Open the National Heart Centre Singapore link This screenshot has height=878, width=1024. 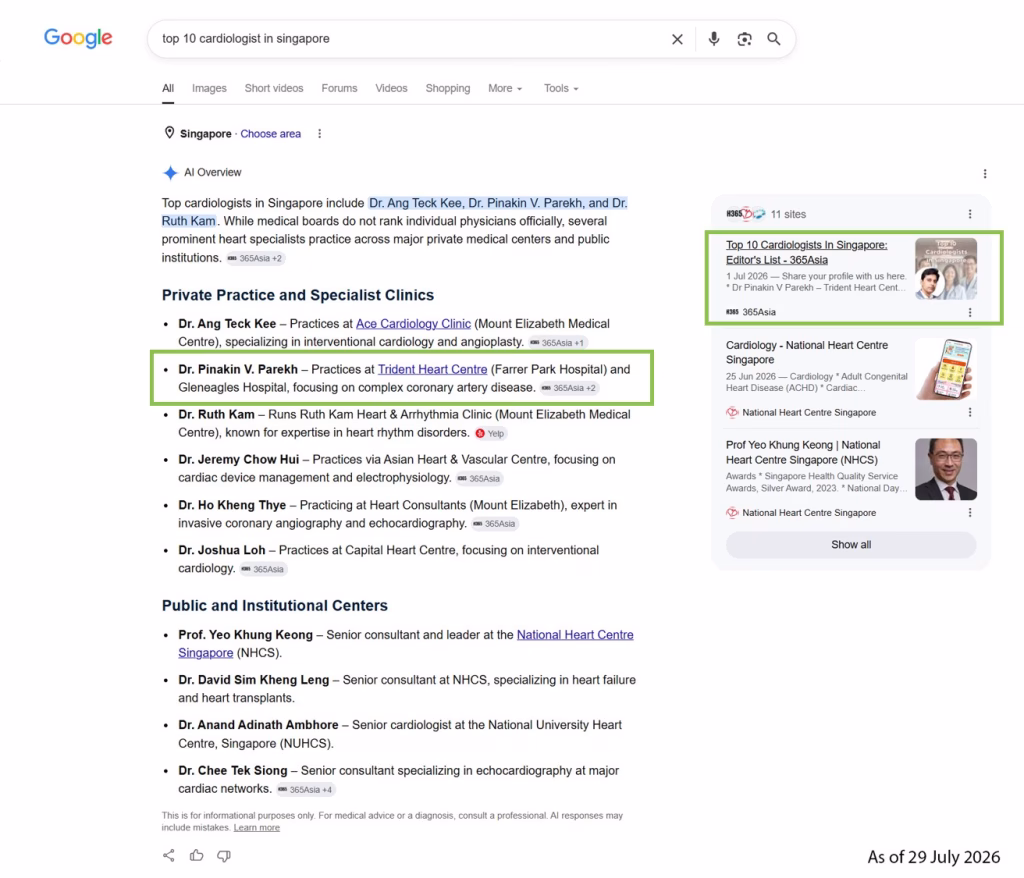pos(575,635)
